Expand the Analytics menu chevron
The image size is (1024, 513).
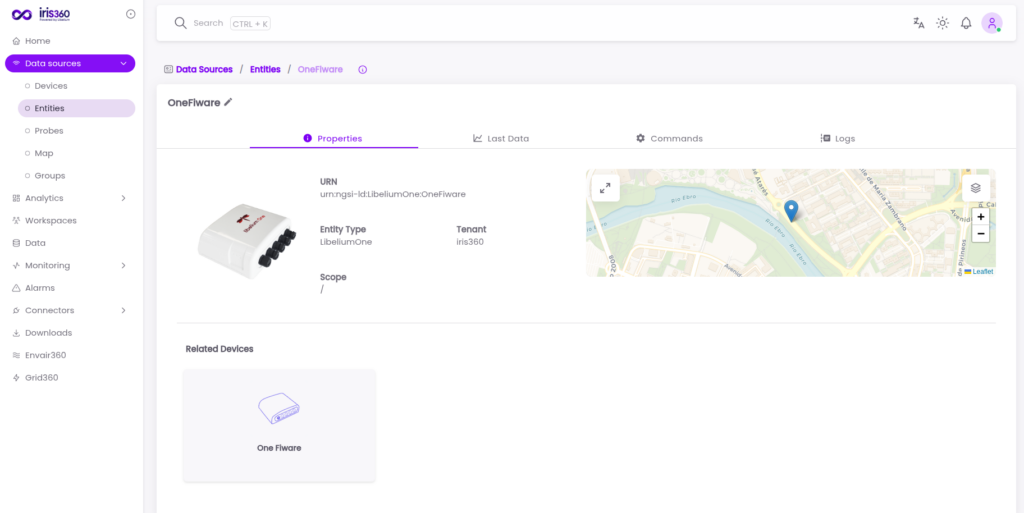click(x=123, y=198)
